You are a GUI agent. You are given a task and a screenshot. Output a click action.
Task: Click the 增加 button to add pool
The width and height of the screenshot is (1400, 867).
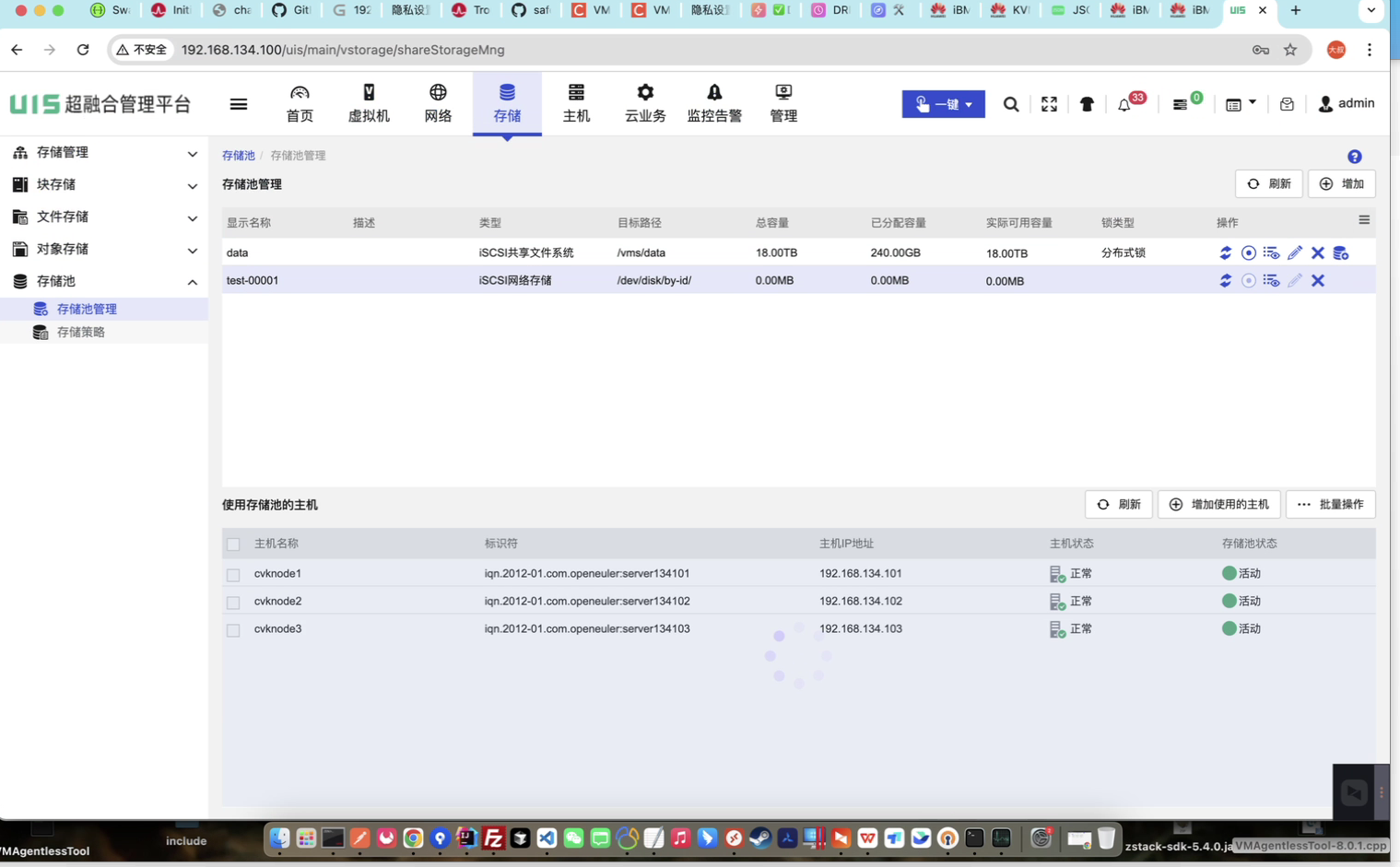1341,184
